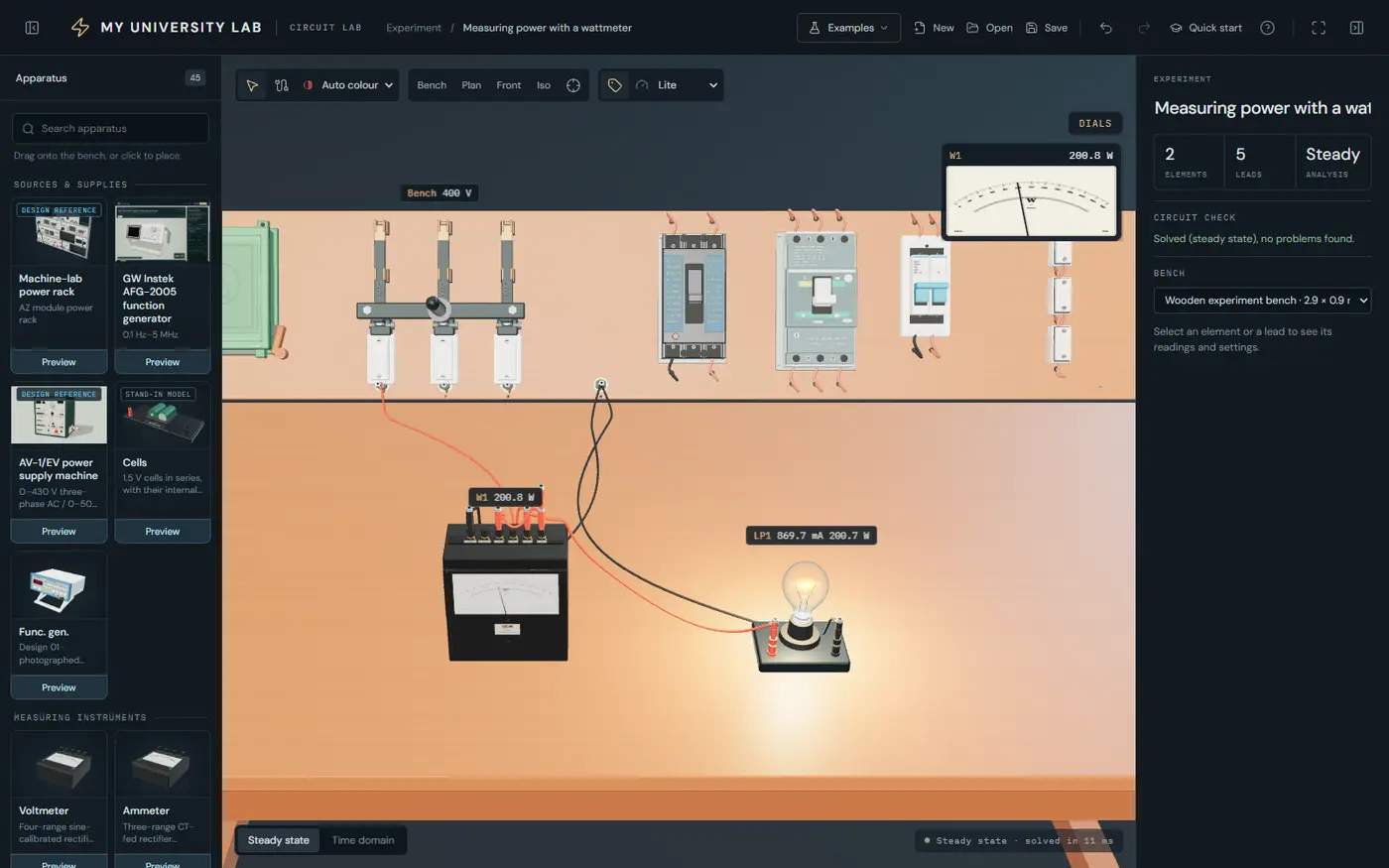Preview the Machine-lab power rack
The height and width of the screenshot is (868, 1389).
(x=59, y=362)
